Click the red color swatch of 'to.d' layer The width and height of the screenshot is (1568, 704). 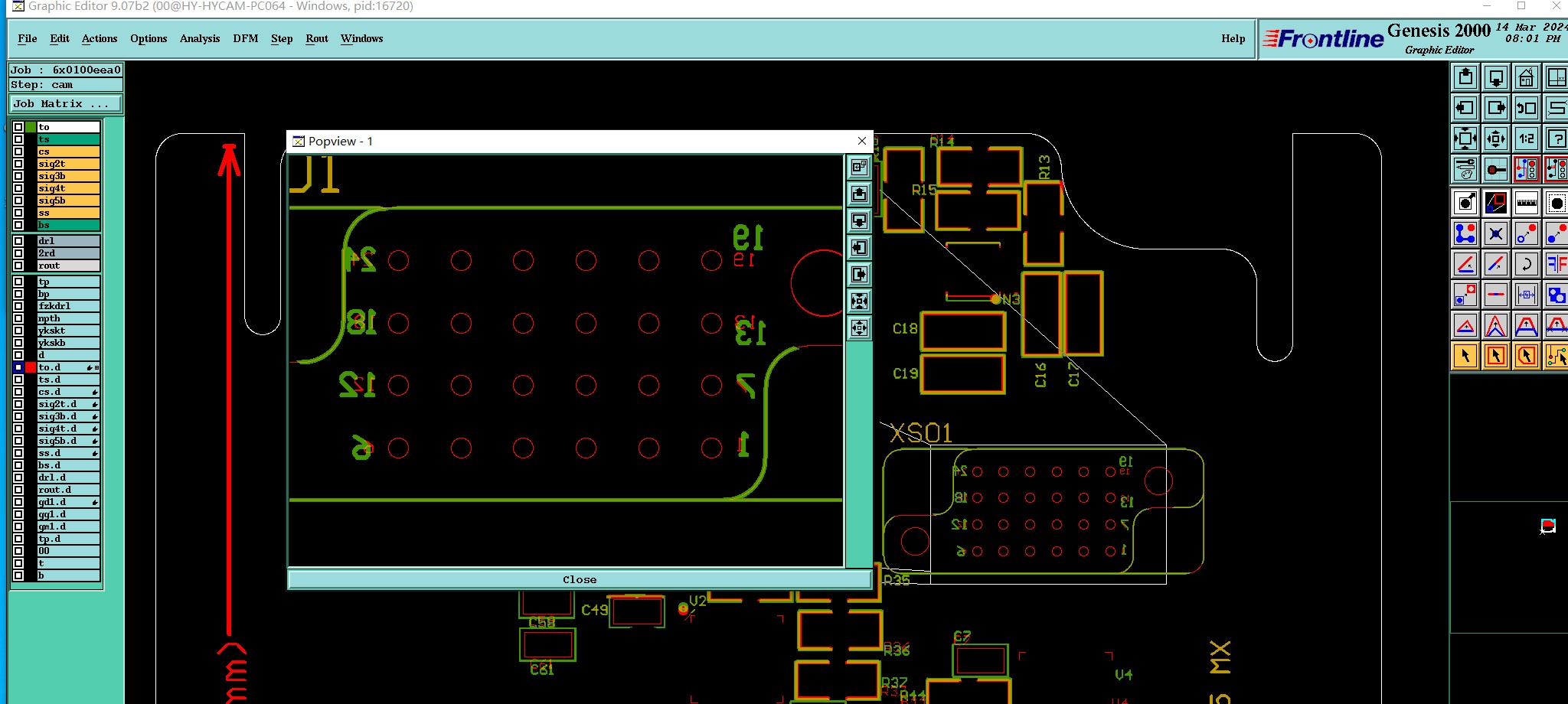tap(31, 367)
